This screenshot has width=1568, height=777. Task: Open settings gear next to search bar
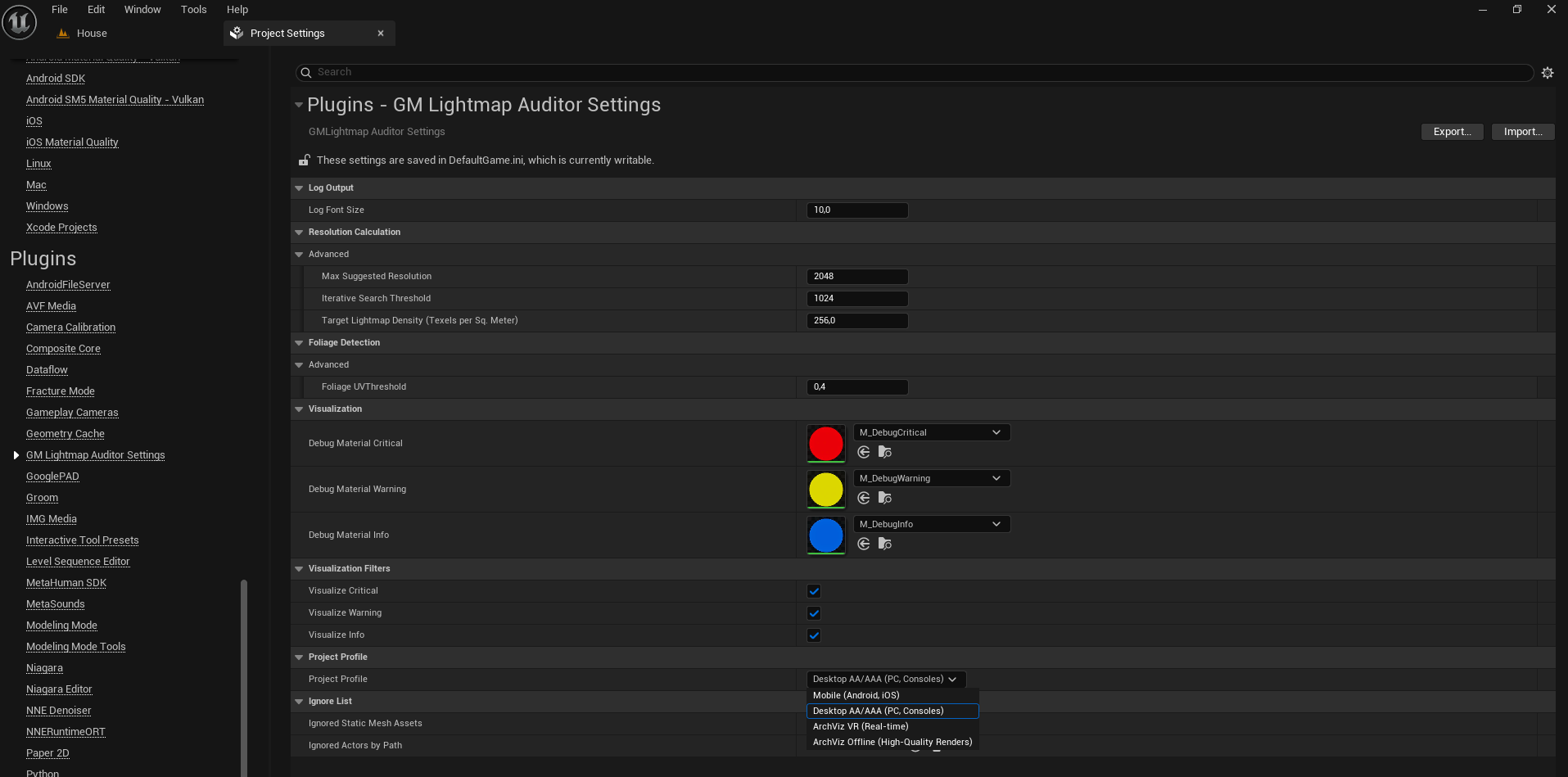pos(1547,73)
